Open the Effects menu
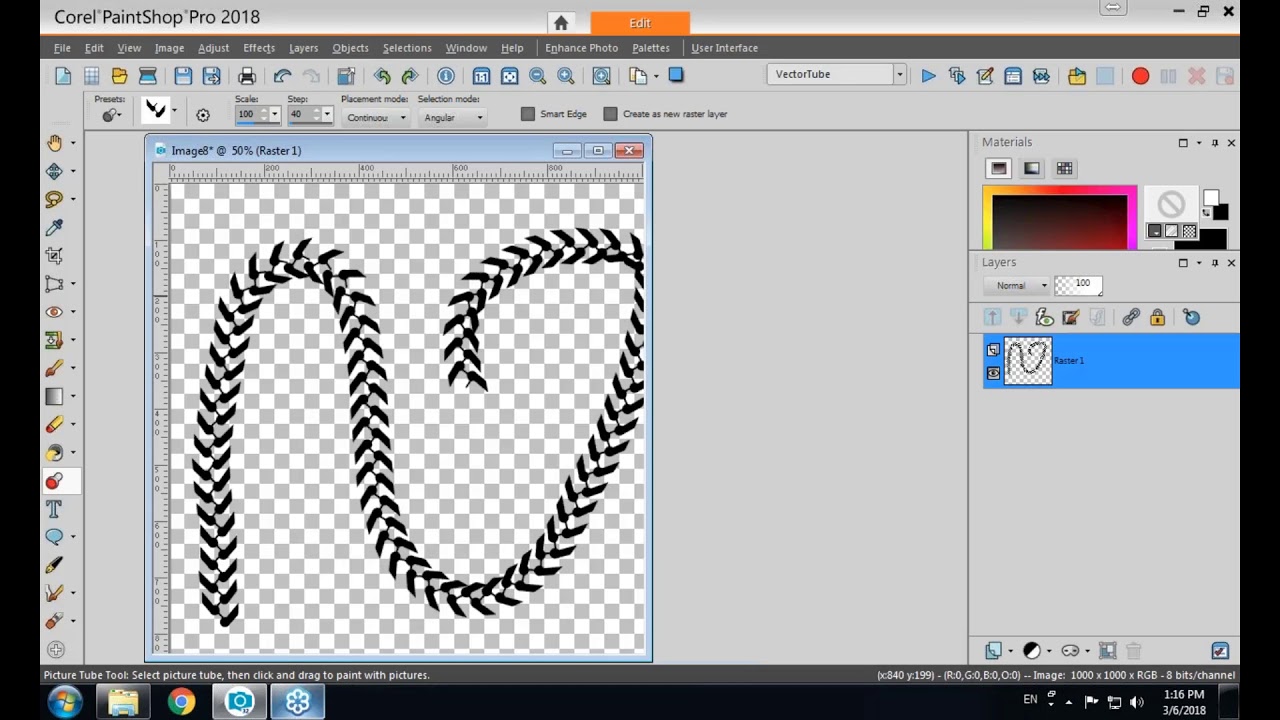This screenshot has height=720, width=1280. coord(259,47)
